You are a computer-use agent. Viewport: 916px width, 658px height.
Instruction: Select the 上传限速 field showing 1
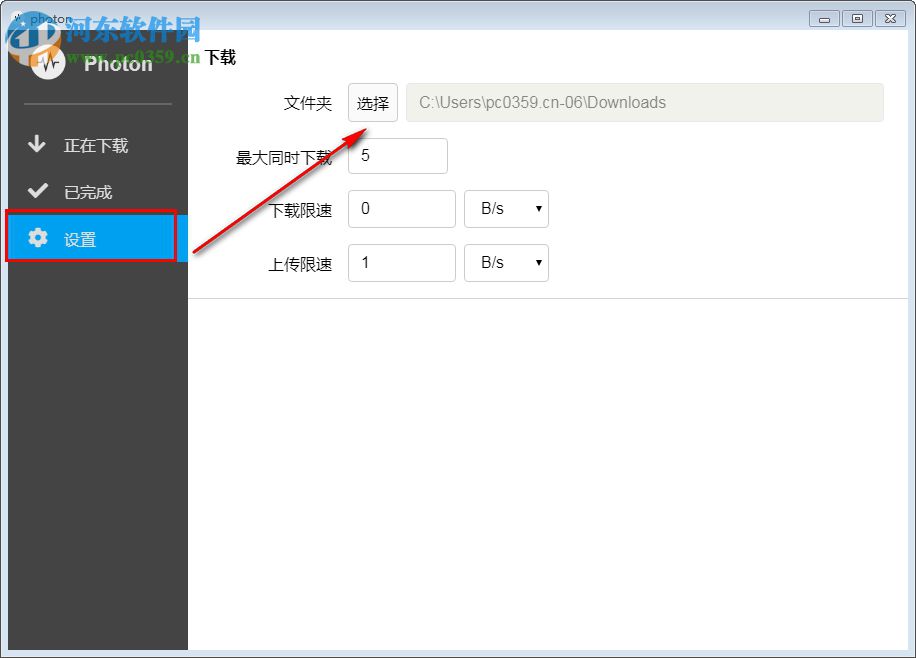[401, 263]
